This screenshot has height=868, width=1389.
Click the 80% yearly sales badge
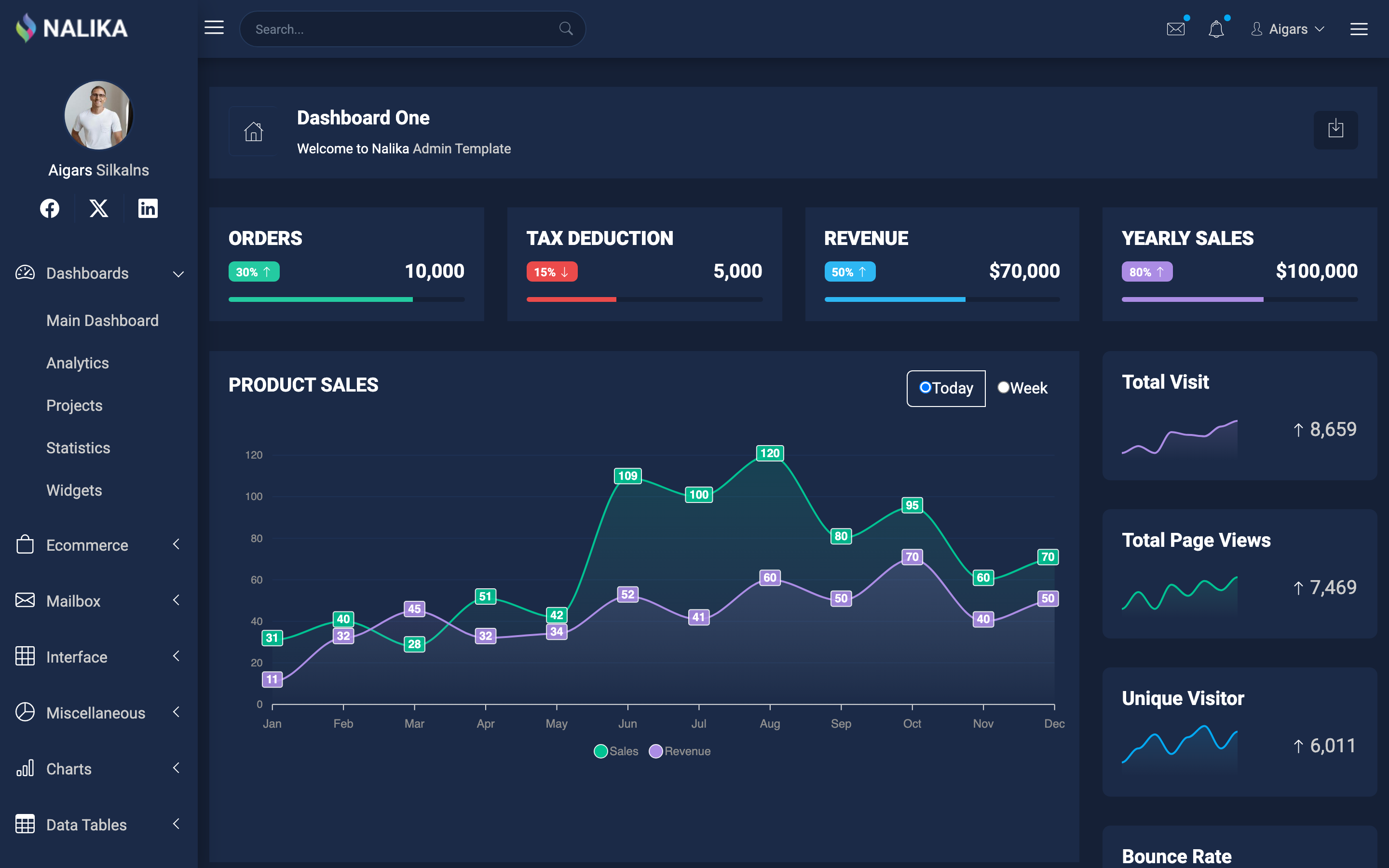click(x=1147, y=271)
